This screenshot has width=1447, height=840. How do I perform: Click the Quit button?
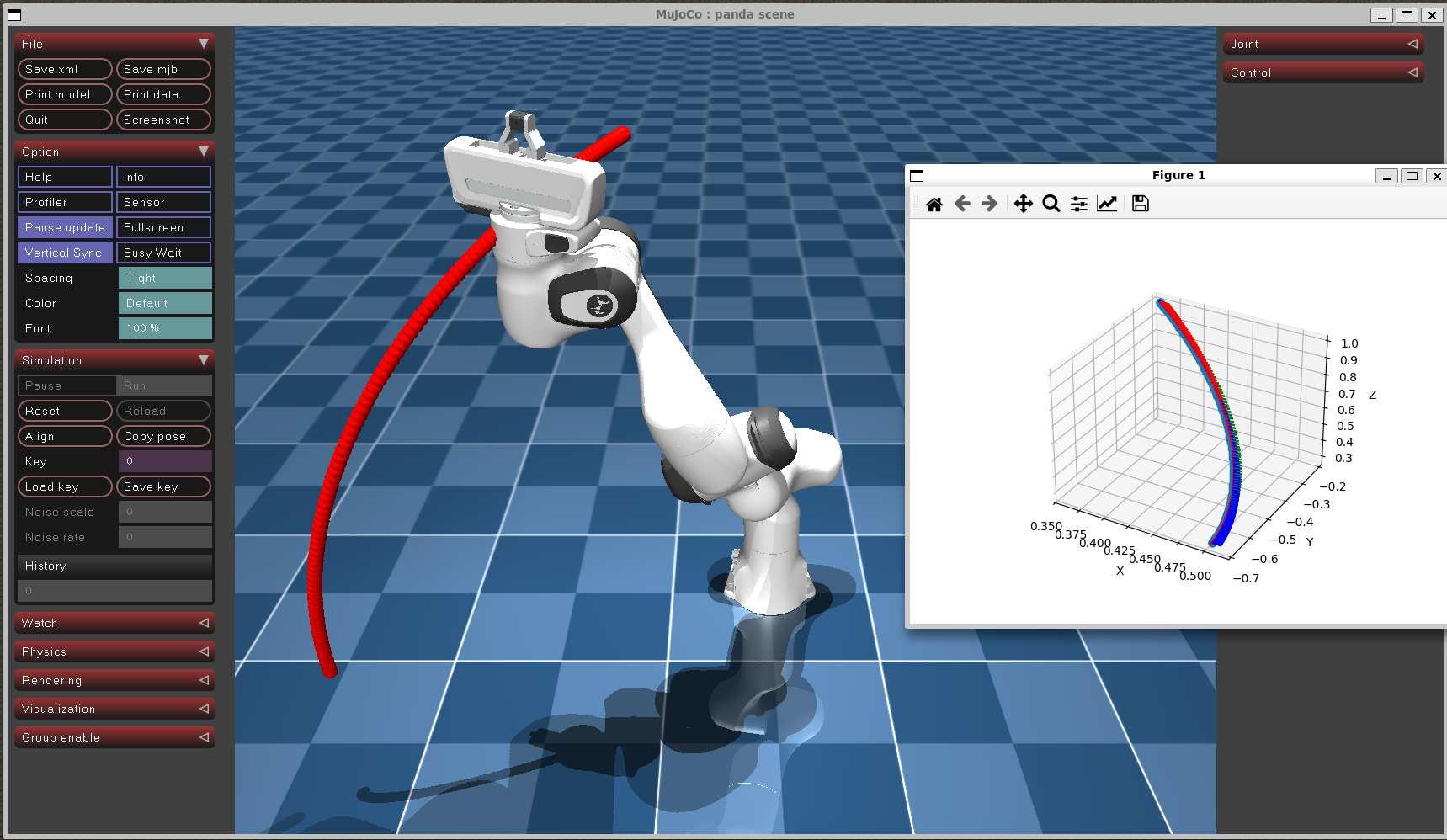pos(65,120)
